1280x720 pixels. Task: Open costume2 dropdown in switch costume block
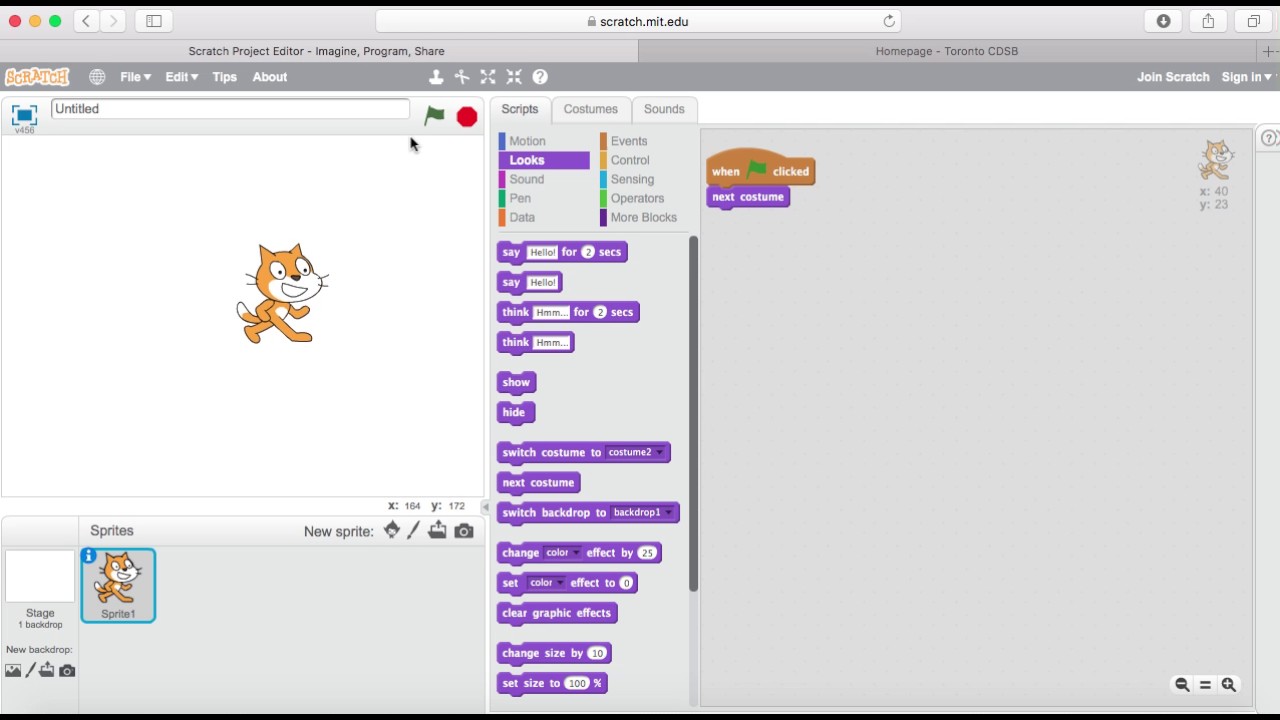[636, 452]
